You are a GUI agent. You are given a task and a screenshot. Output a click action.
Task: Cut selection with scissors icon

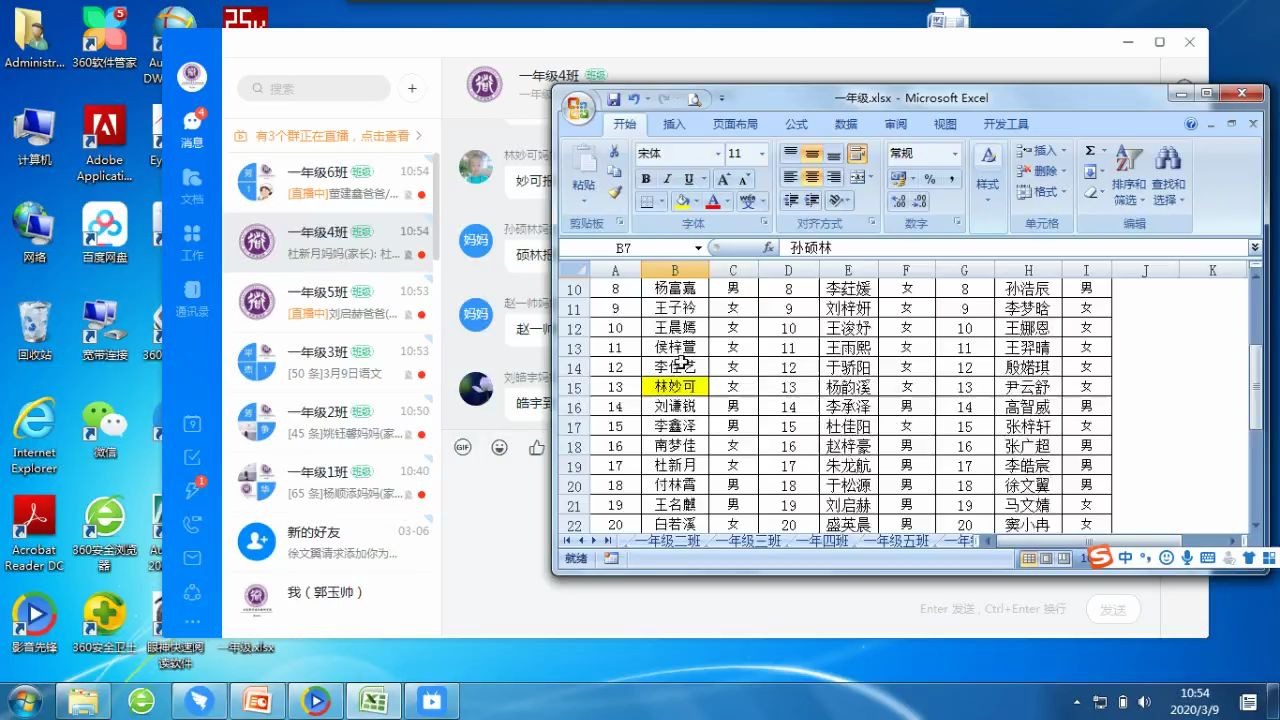click(614, 152)
